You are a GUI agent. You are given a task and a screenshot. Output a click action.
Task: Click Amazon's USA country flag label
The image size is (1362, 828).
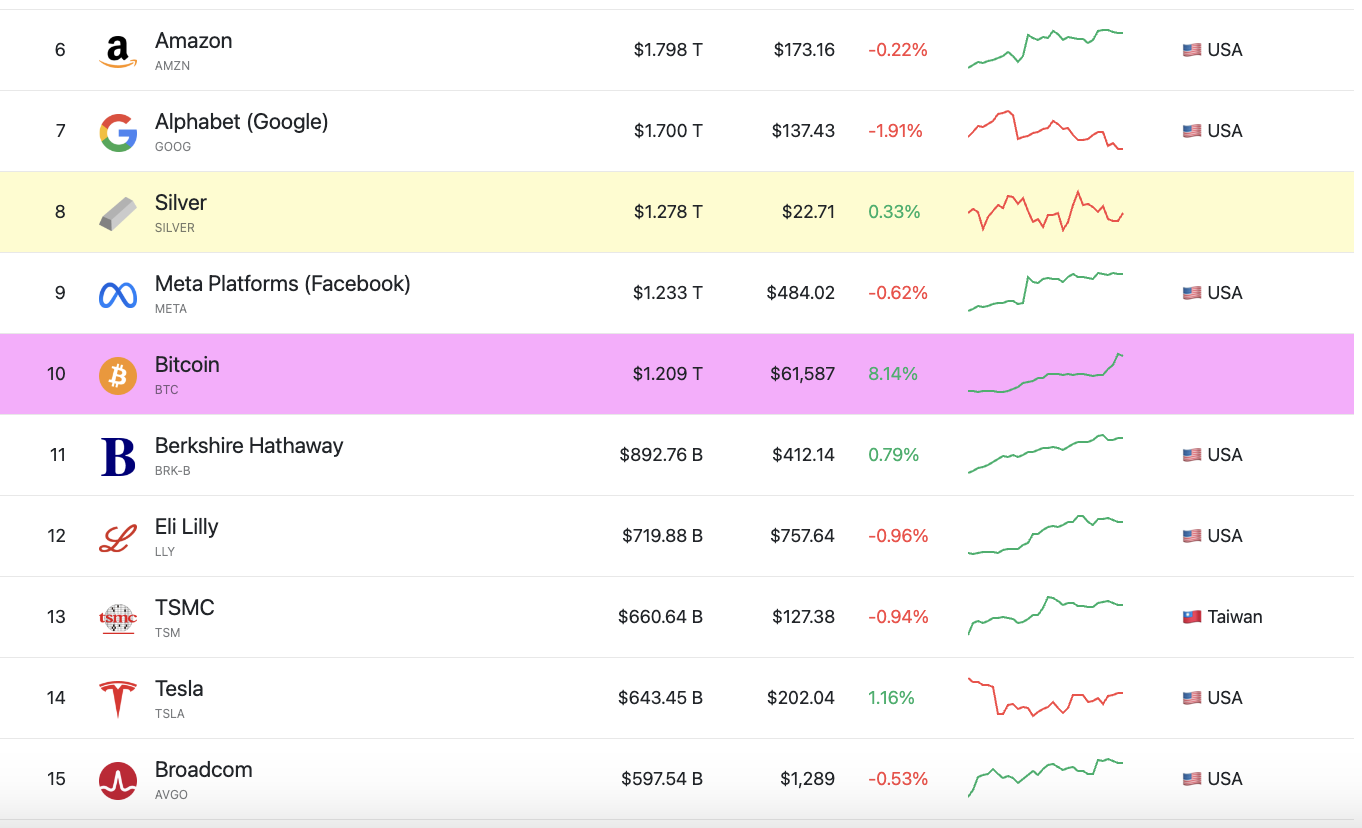pos(1212,50)
